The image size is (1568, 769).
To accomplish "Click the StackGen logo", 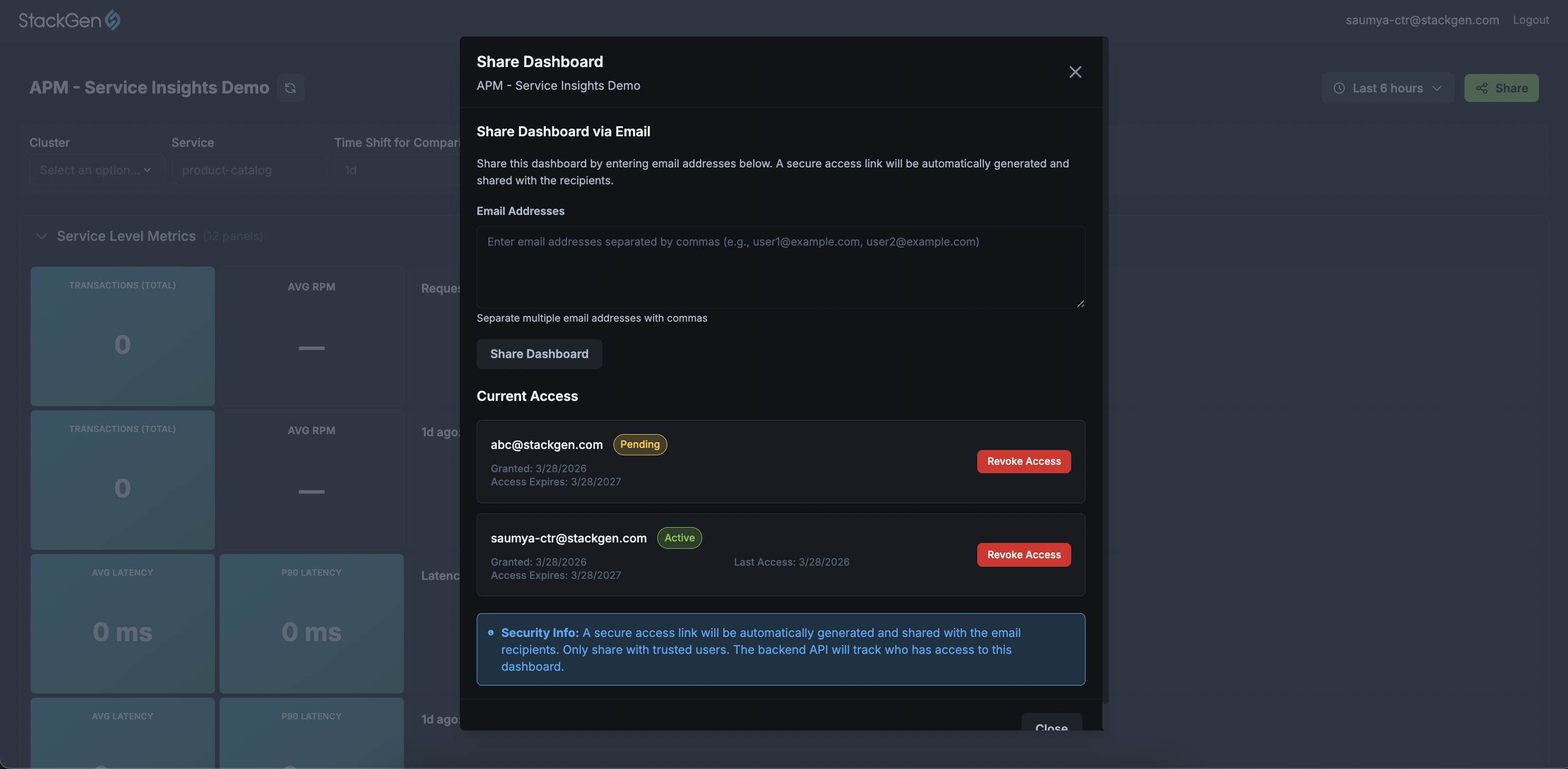I will pyautogui.click(x=69, y=20).
